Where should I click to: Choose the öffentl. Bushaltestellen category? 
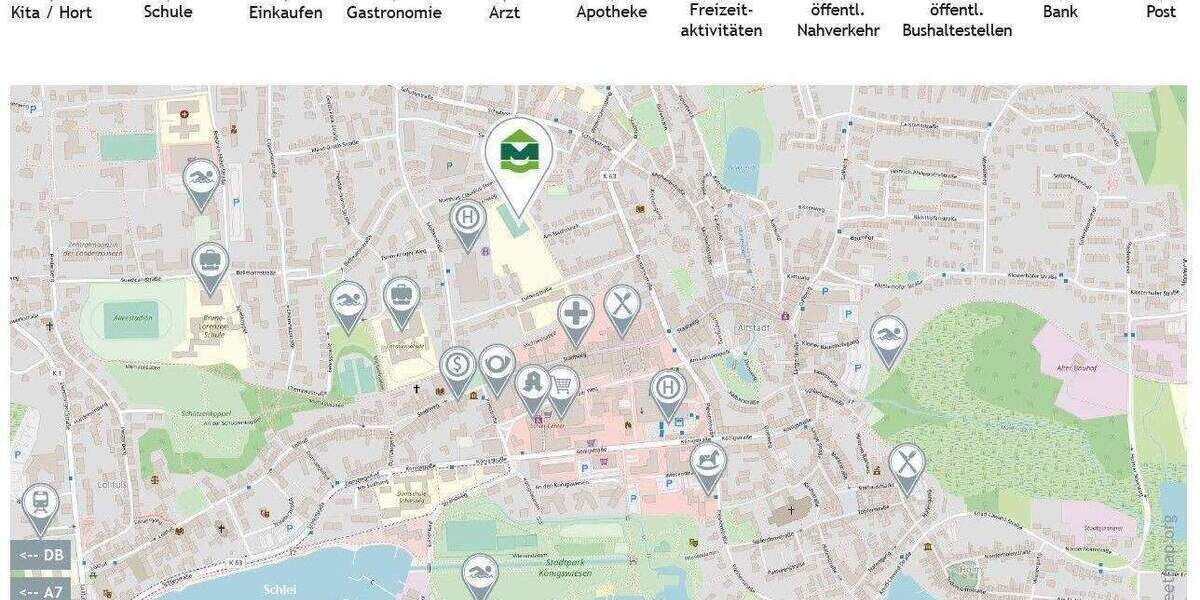957,20
